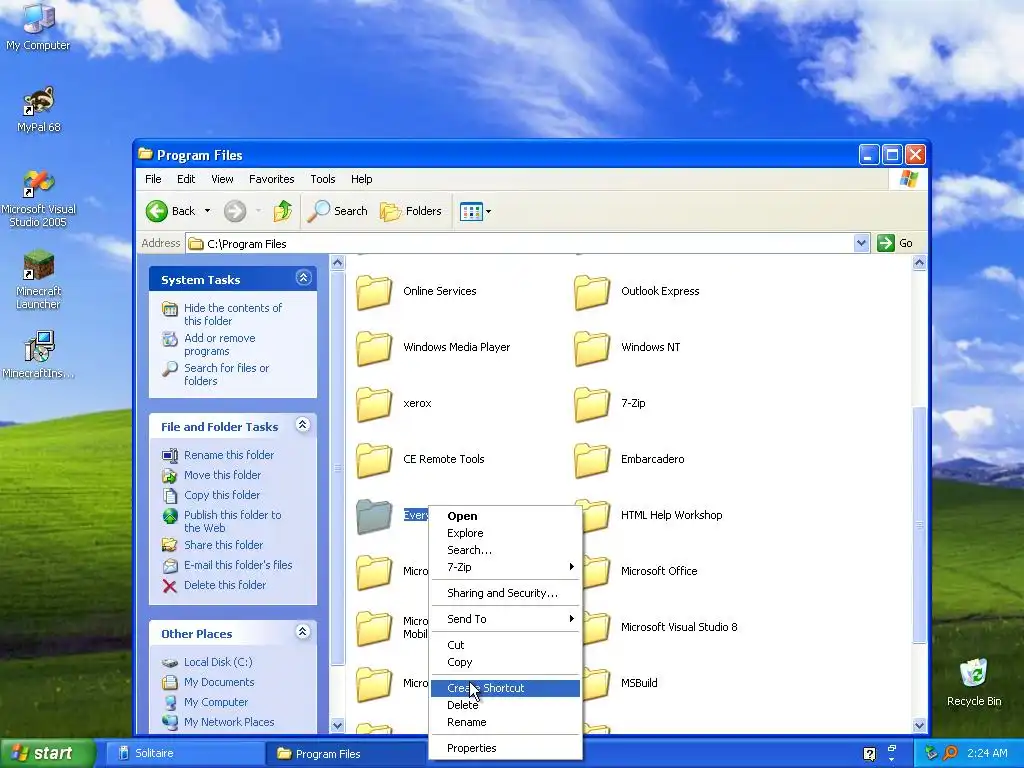Open the Tools menu
Screen dimensions: 1024x768
(x=323, y=179)
